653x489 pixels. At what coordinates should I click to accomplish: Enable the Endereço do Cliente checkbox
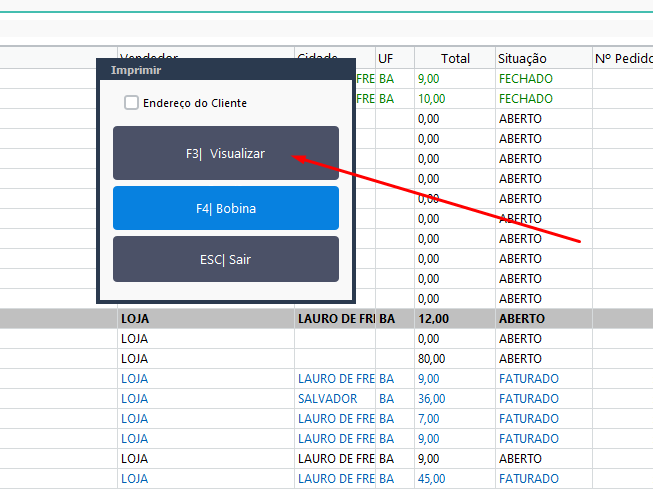click(x=131, y=102)
